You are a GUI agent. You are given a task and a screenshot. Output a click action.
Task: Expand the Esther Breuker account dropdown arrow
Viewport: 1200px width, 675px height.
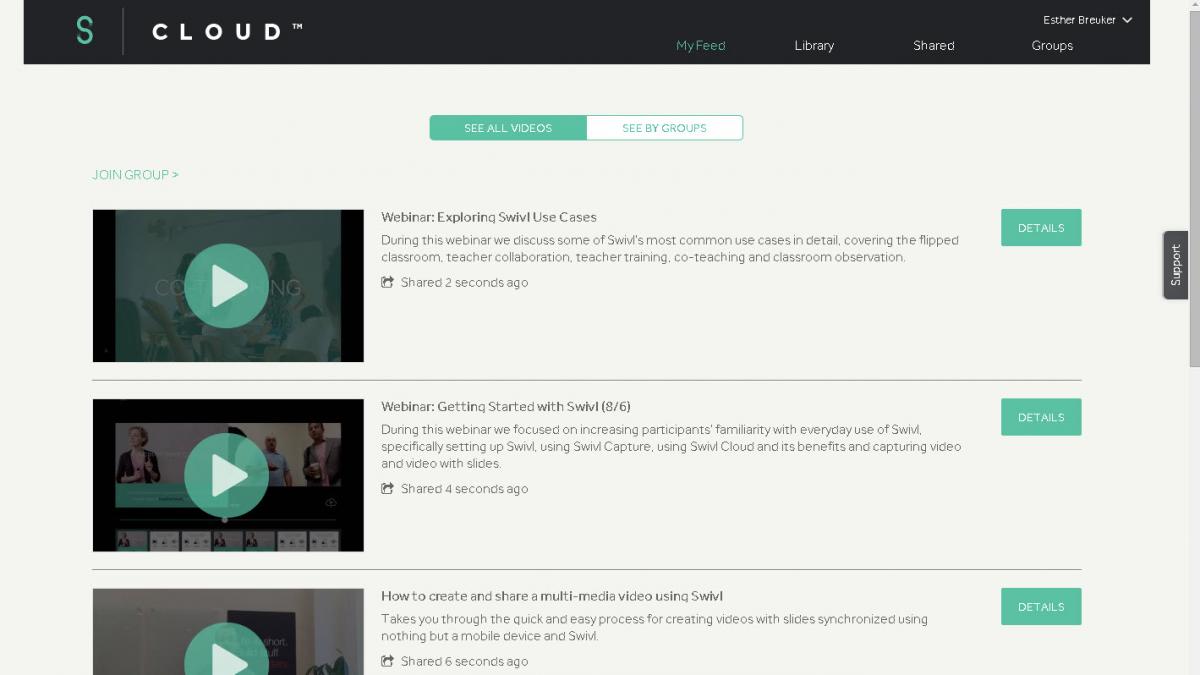(1127, 20)
